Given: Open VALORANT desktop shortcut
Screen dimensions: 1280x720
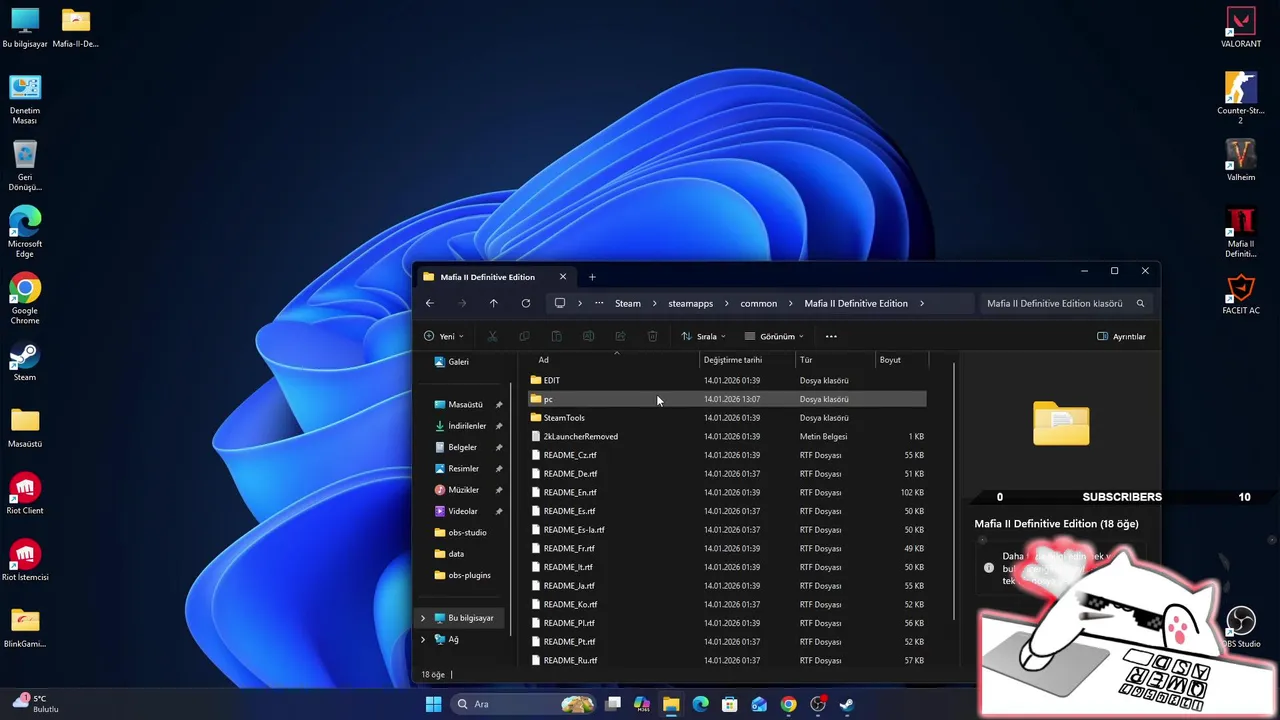Looking at the screenshot, I should coord(1241,28).
